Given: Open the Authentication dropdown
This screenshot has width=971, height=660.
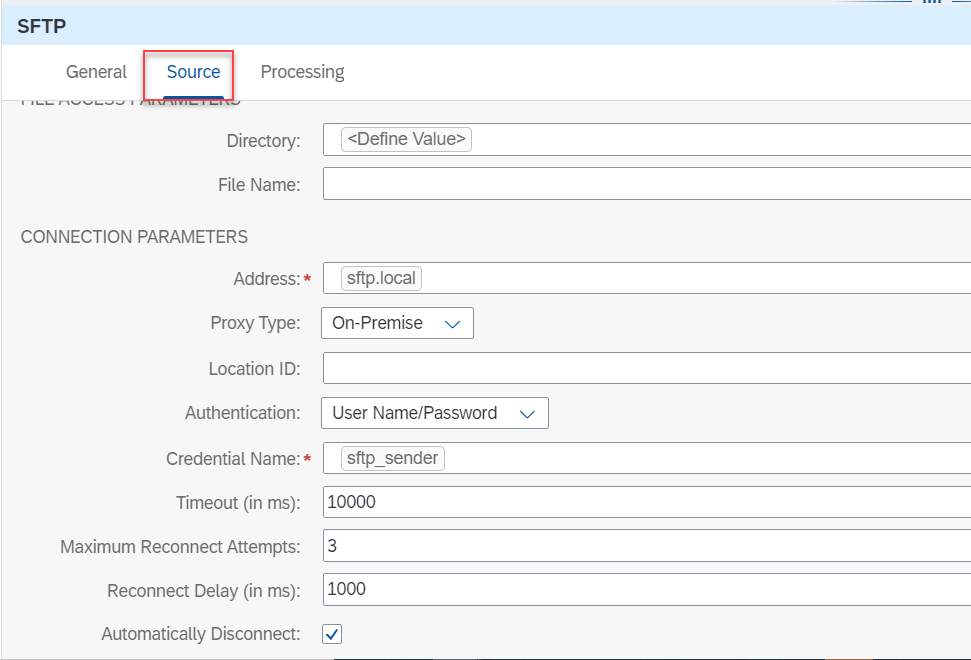Looking at the screenshot, I should 434,412.
